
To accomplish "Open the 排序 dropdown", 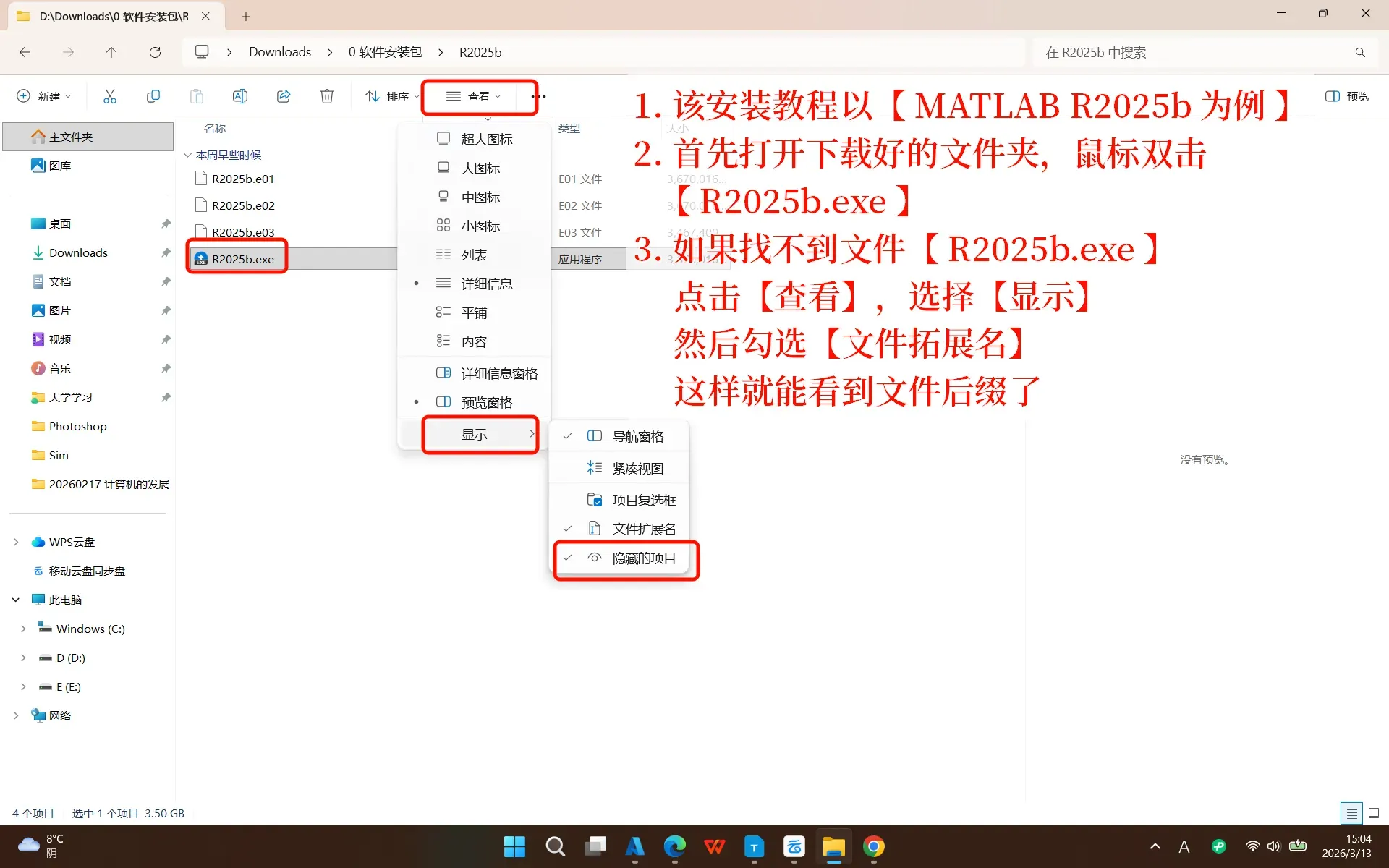I will pos(391,95).
